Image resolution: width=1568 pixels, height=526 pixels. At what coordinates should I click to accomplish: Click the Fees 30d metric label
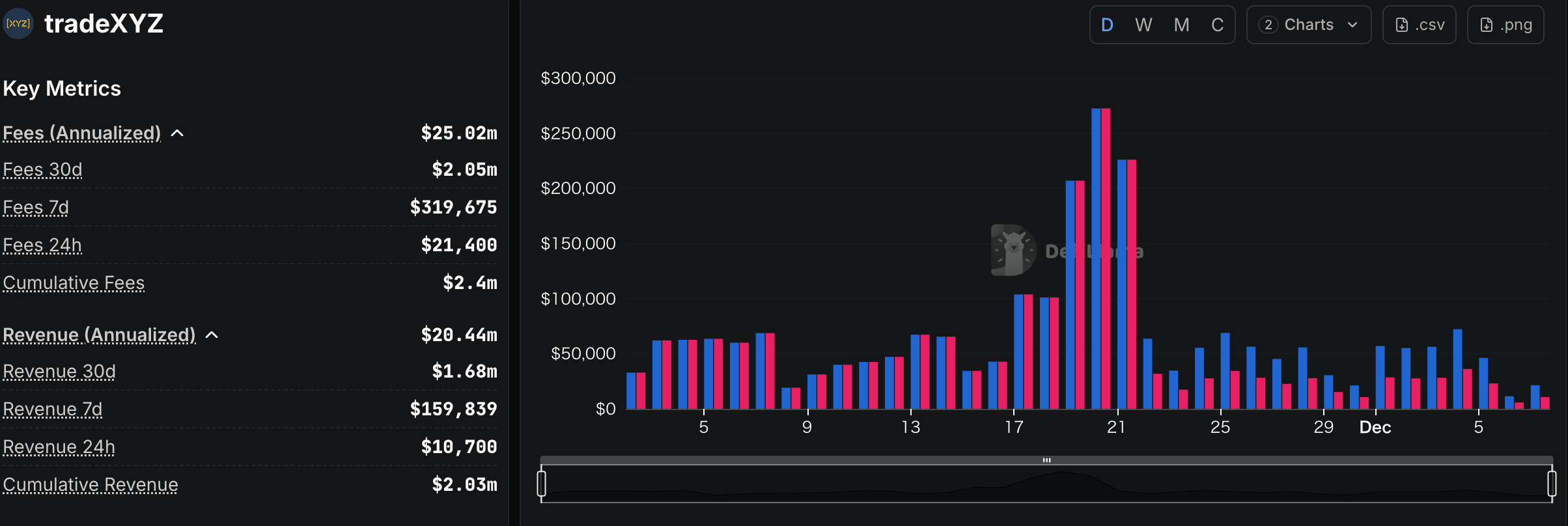42,170
